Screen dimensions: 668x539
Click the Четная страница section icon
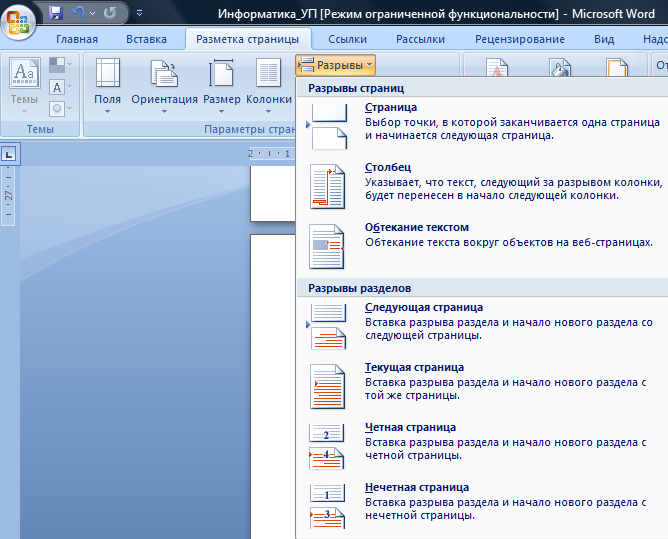pyautogui.click(x=327, y=447)
